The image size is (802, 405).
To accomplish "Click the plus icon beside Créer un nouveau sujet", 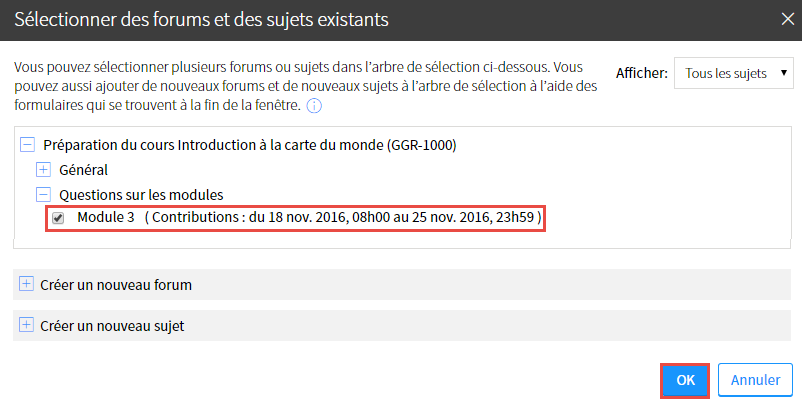I will point(26,325).
